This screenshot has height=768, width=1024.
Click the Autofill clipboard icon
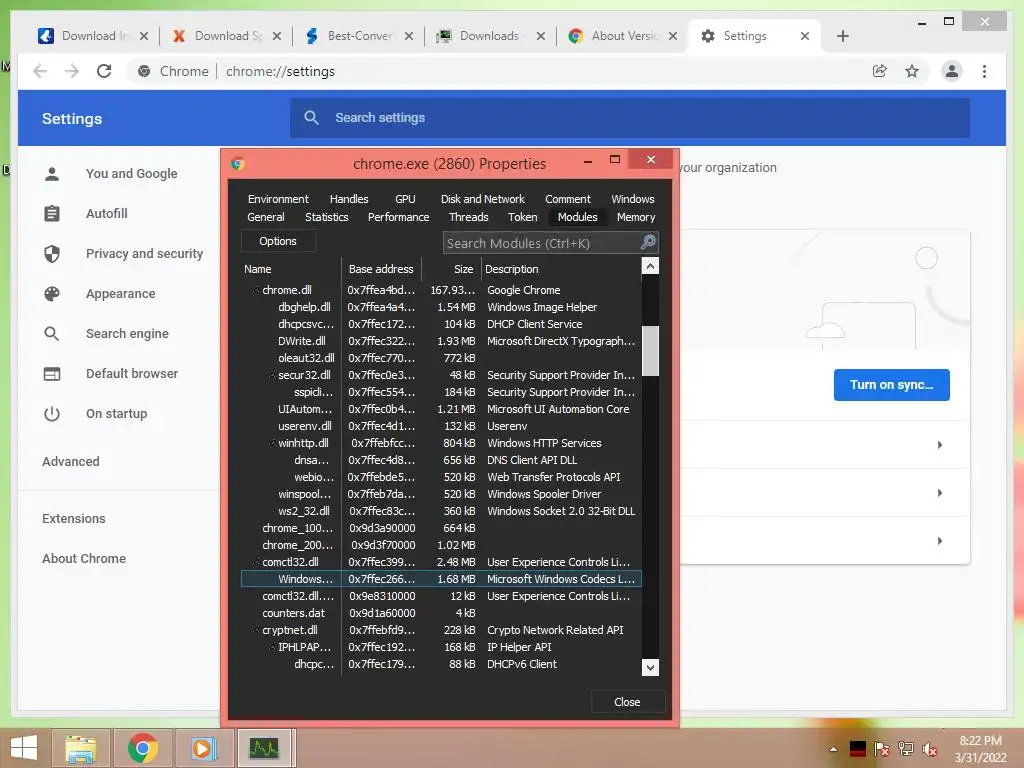pos(52,214)
